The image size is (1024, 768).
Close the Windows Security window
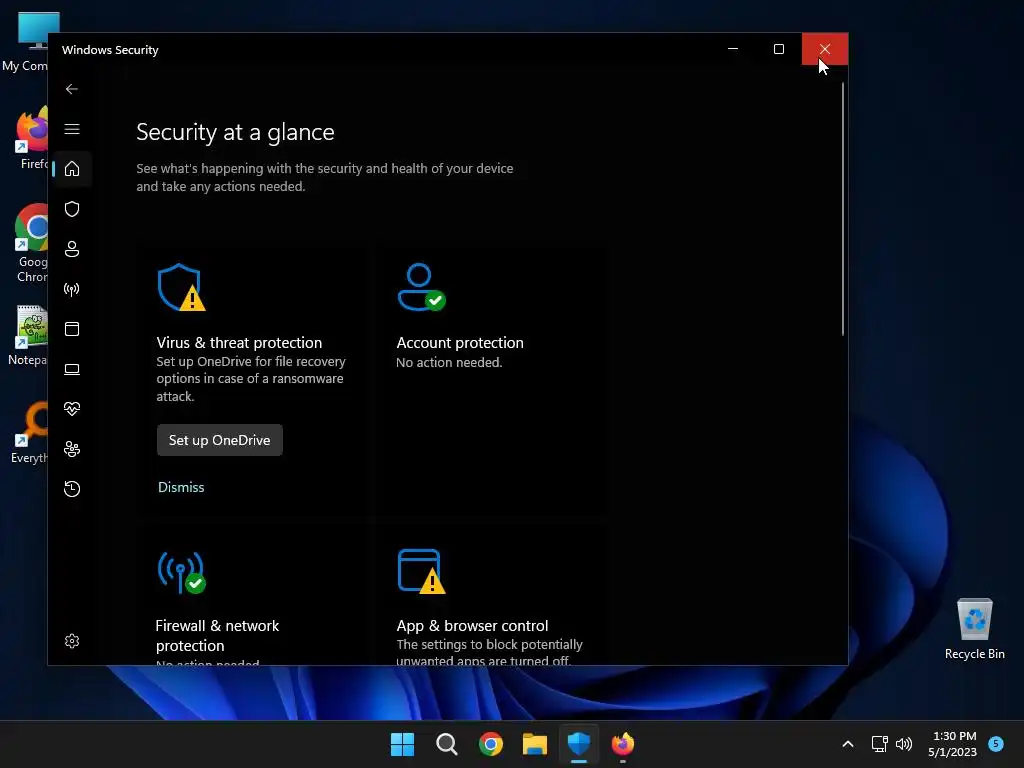click(825, 49)
